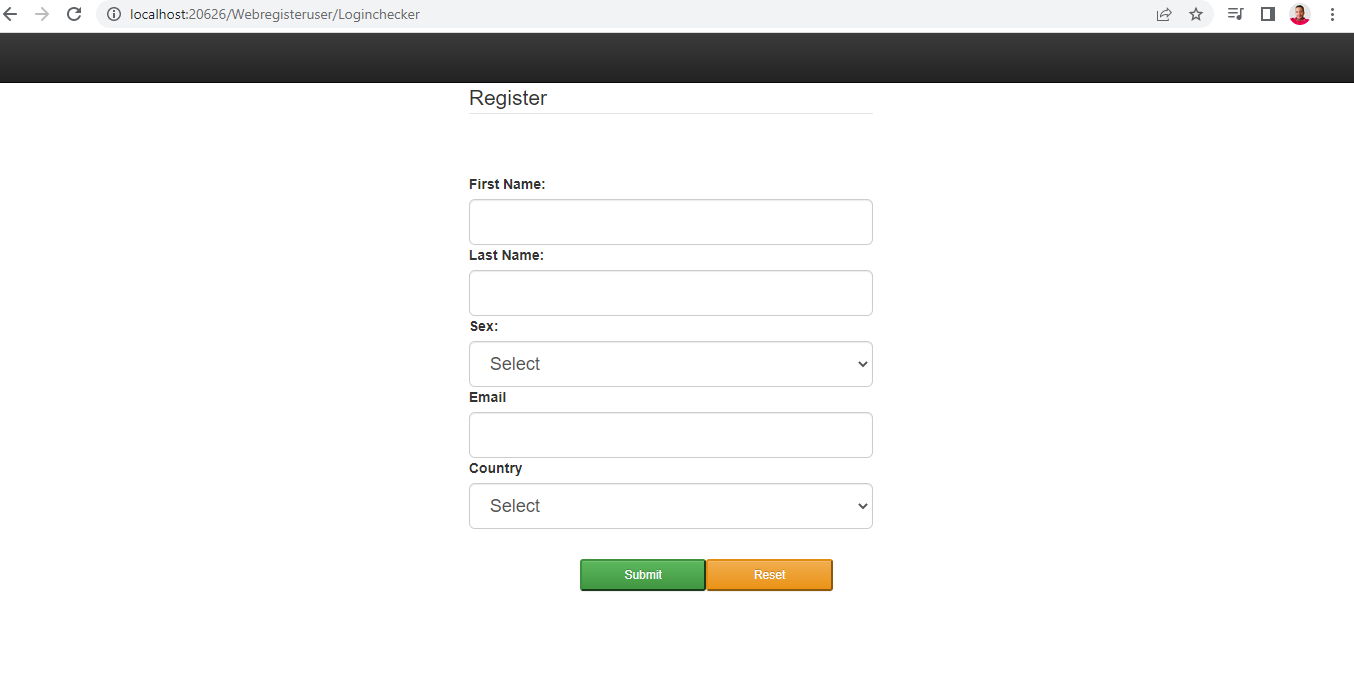
Task: Reset the registration form
Action: [x=770, y=575]
